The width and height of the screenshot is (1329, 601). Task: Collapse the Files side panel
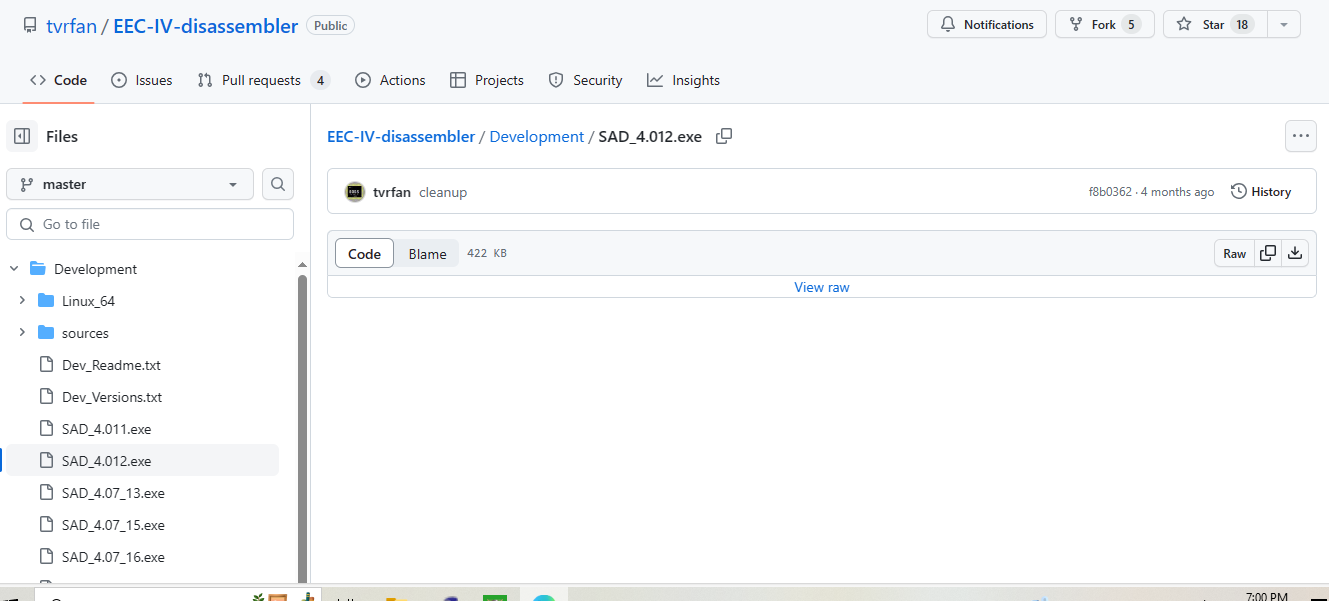coord(22,136)
